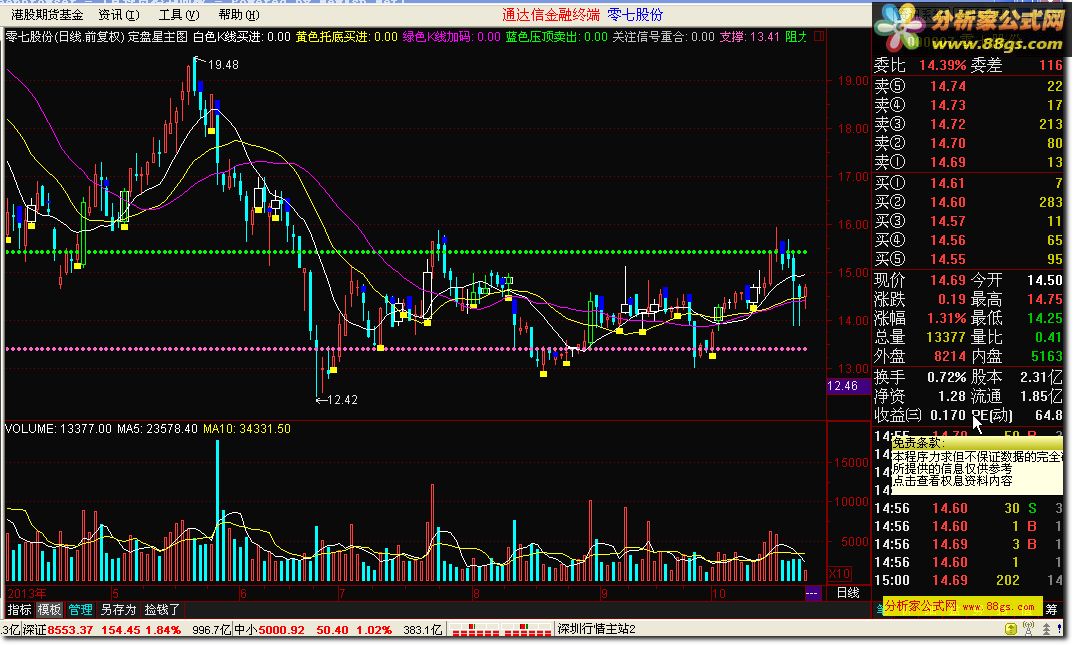
Task: Click the 买⑤ 14.55 bid row
Action: click(x=968, y=260)
